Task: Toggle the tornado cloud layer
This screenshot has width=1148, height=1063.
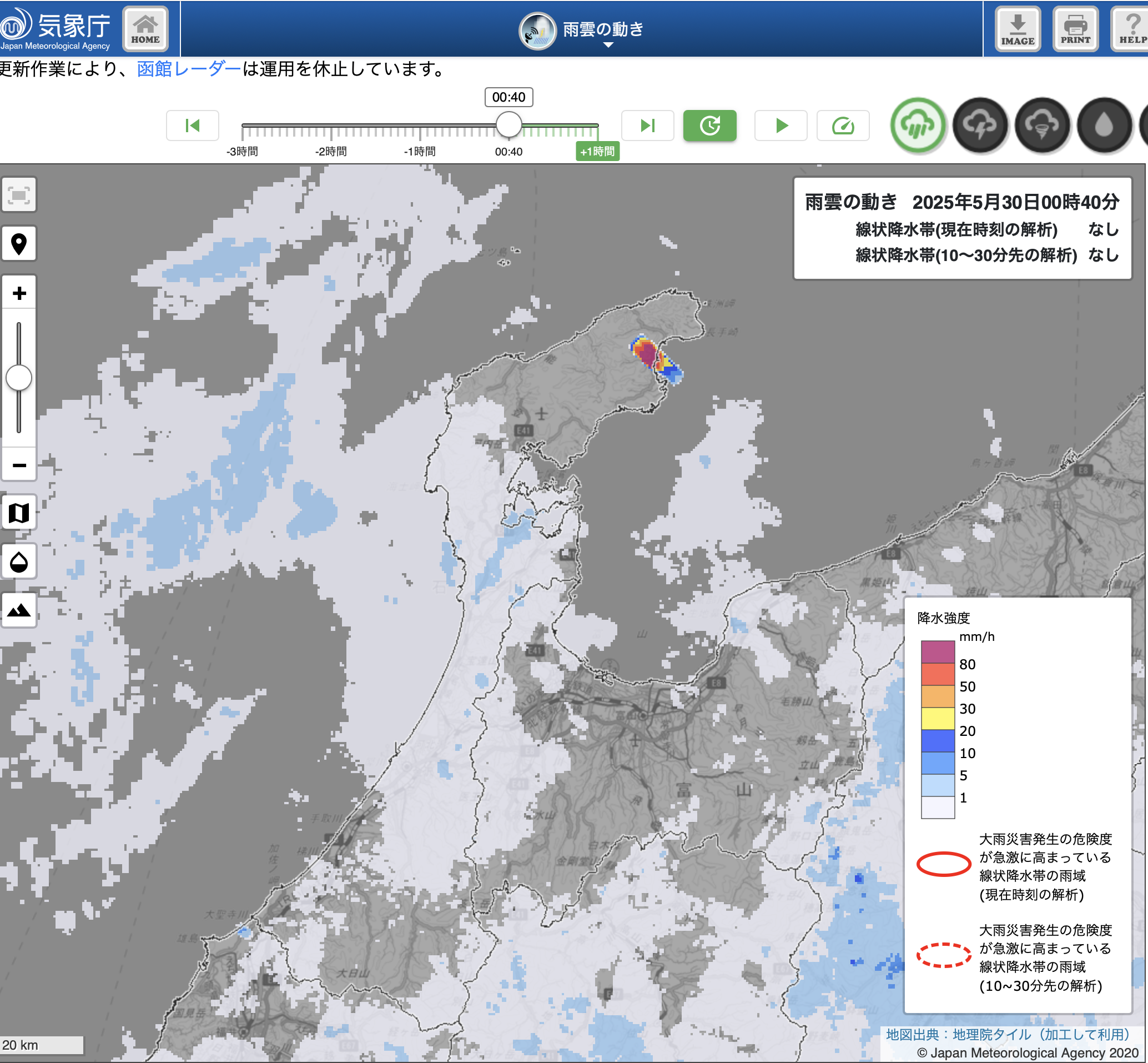Action: coord(1042,126)
